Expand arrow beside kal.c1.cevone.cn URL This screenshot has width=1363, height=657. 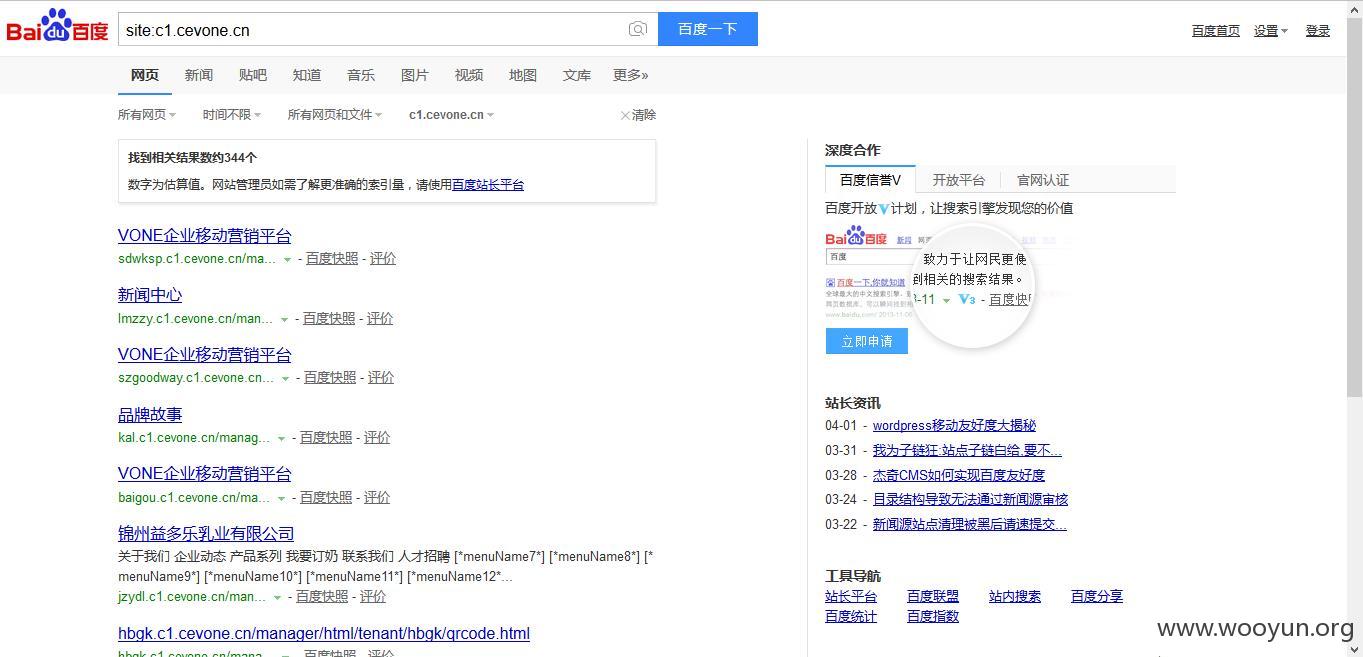click(x=281, y=438)
